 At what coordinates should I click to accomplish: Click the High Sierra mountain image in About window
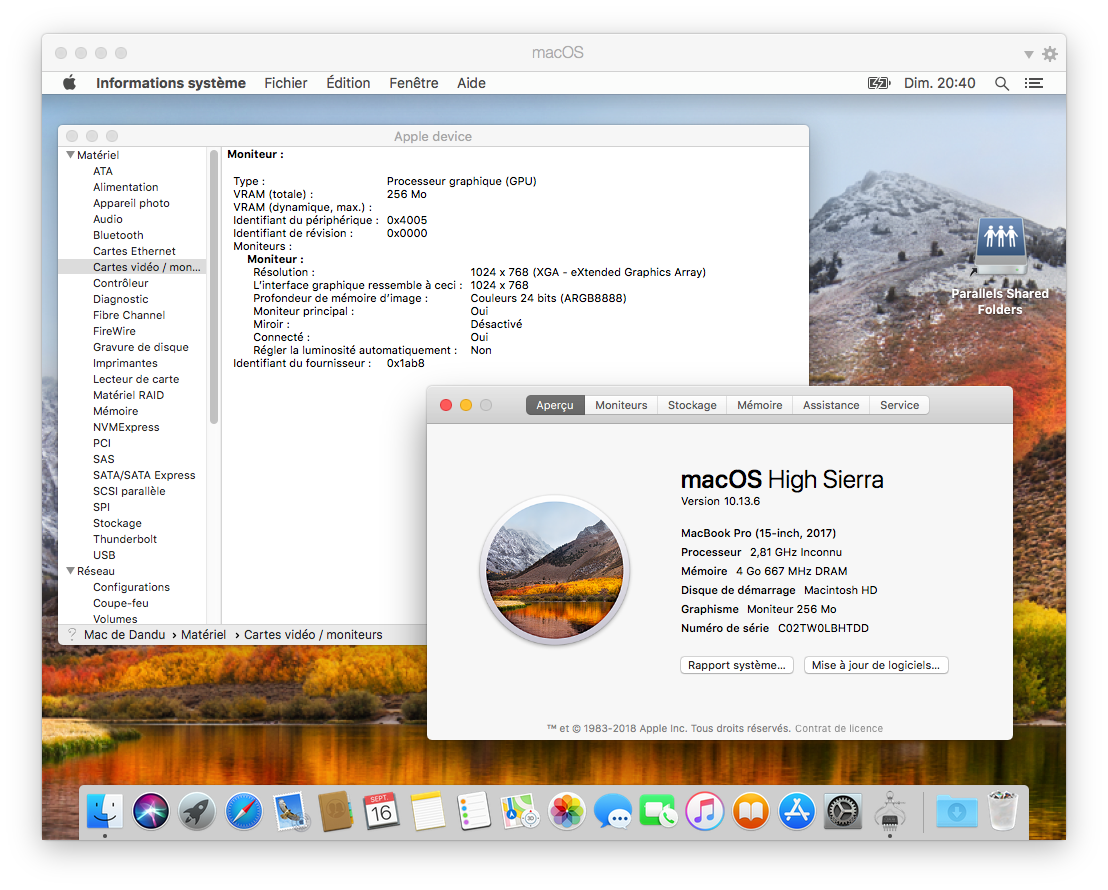pos(555,570)
